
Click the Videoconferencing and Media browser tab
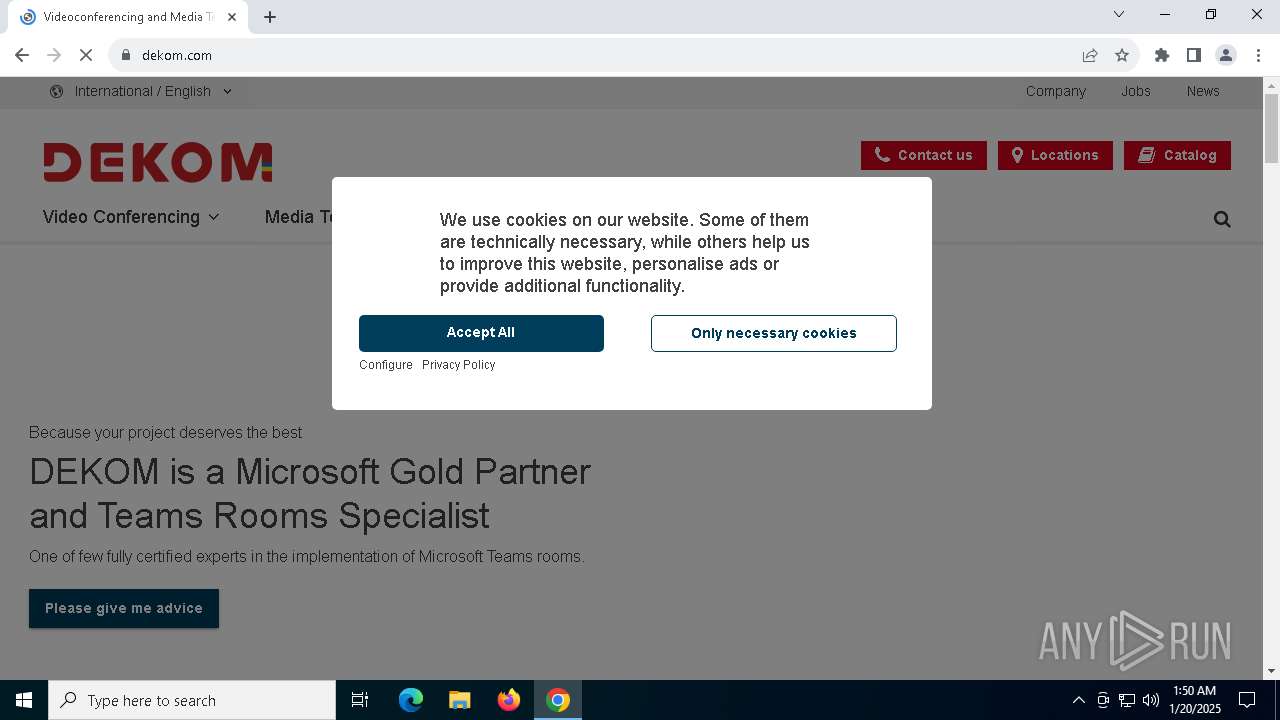click(x=128, y=17)
